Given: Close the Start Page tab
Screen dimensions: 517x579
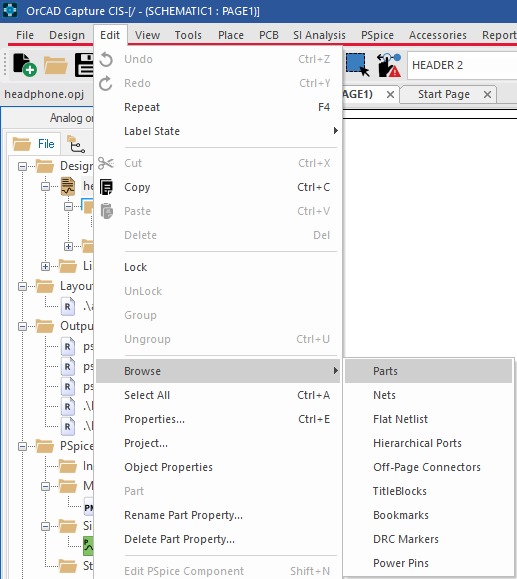Looking at the screenshot, I should [487, 95].
